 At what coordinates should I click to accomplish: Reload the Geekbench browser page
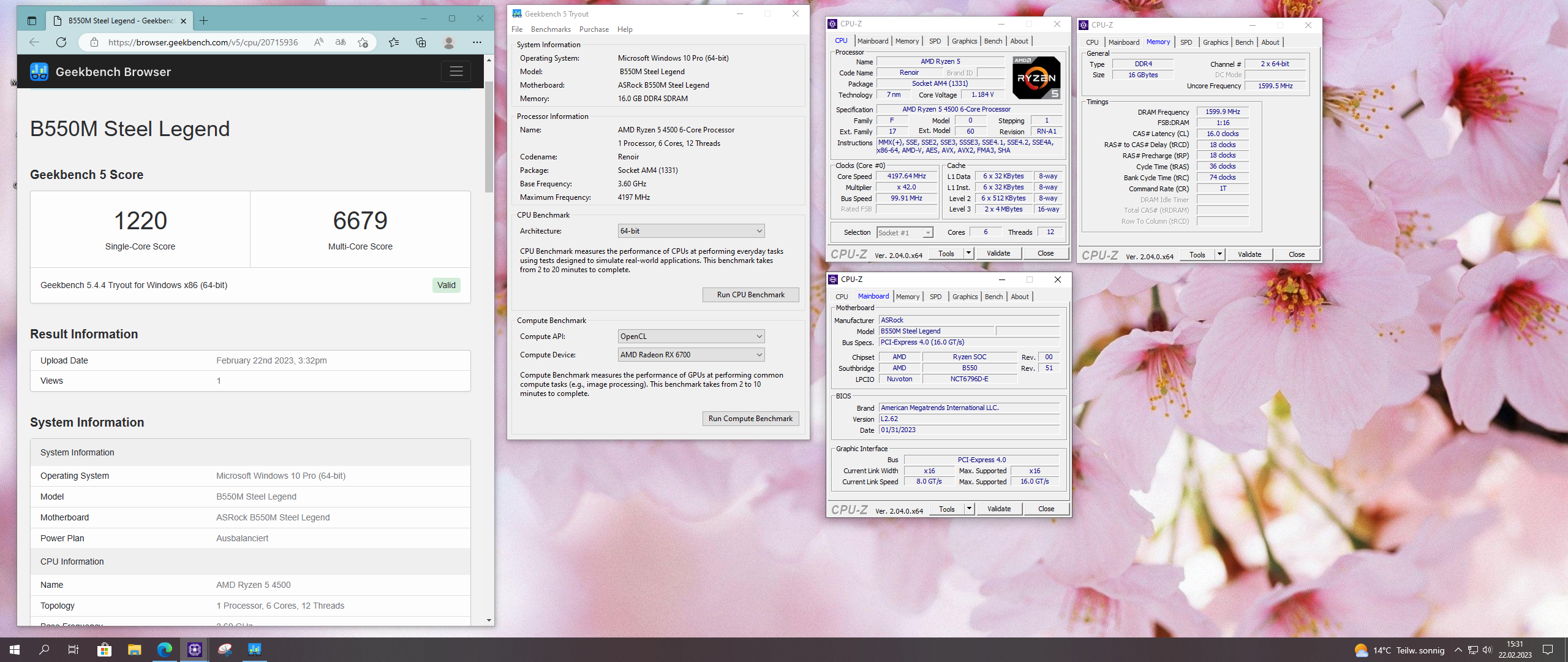point(61,42)
